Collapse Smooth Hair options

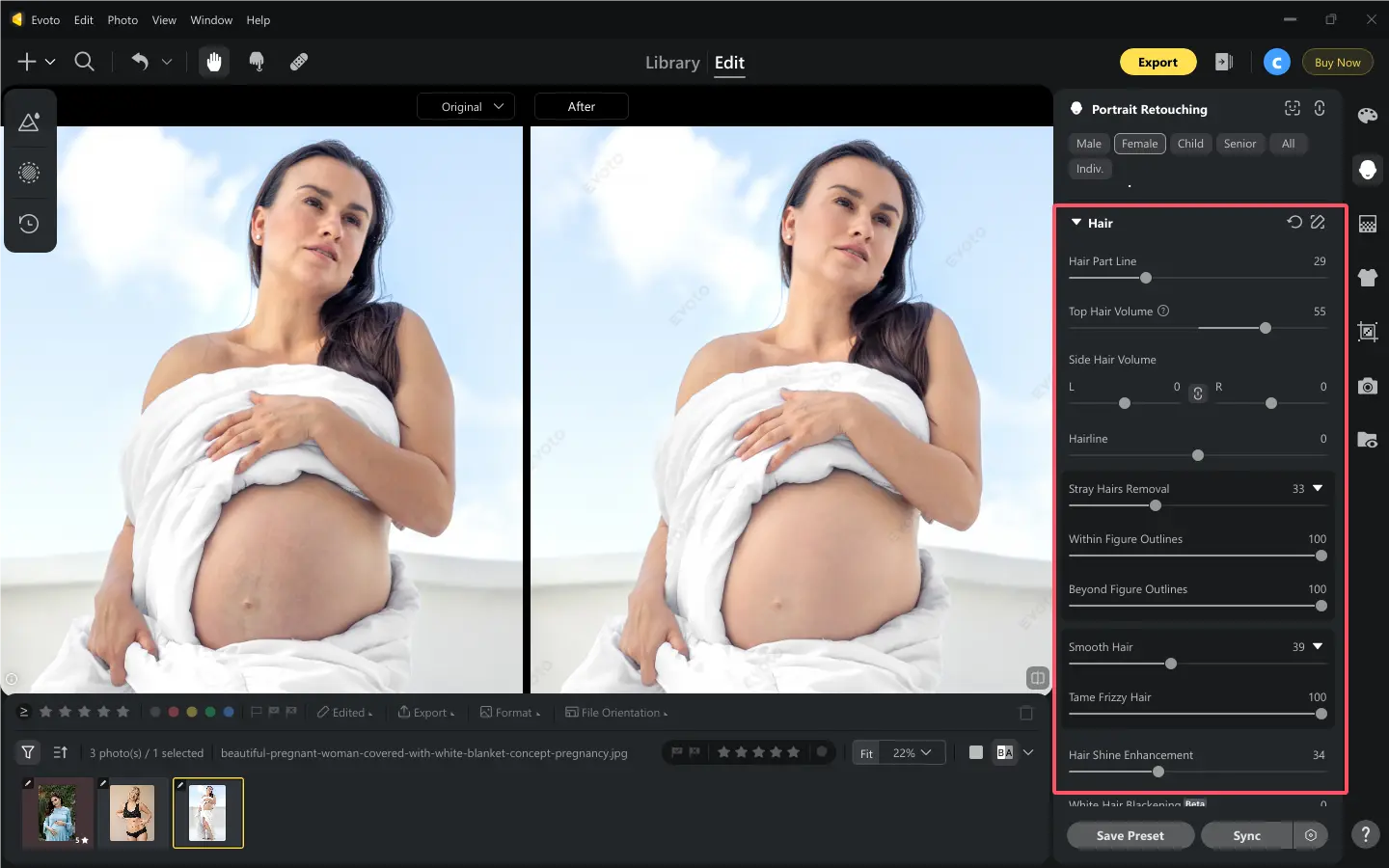coord(1318,646)
